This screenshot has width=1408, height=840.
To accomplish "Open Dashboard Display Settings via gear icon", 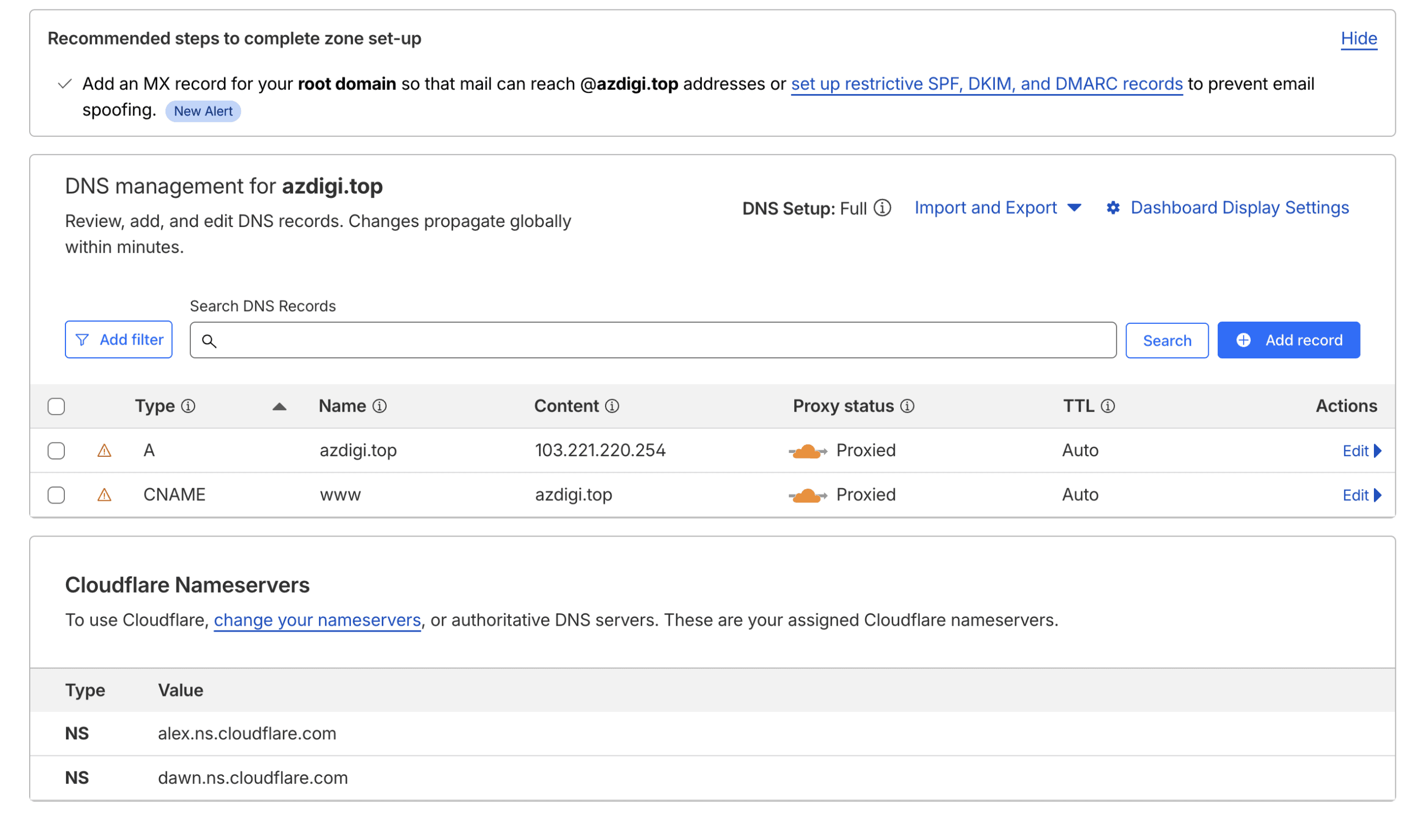I will pos(1113,208).
